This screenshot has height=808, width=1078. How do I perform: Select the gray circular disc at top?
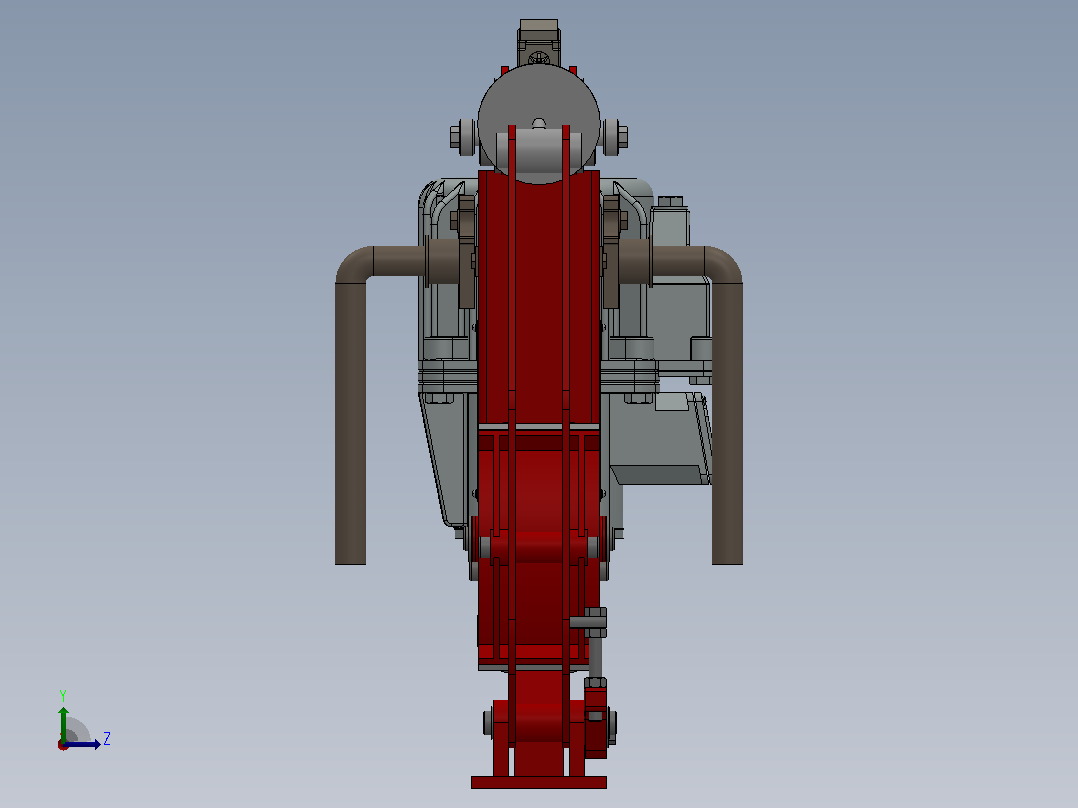pyautogui.click(x=538, y=96)
